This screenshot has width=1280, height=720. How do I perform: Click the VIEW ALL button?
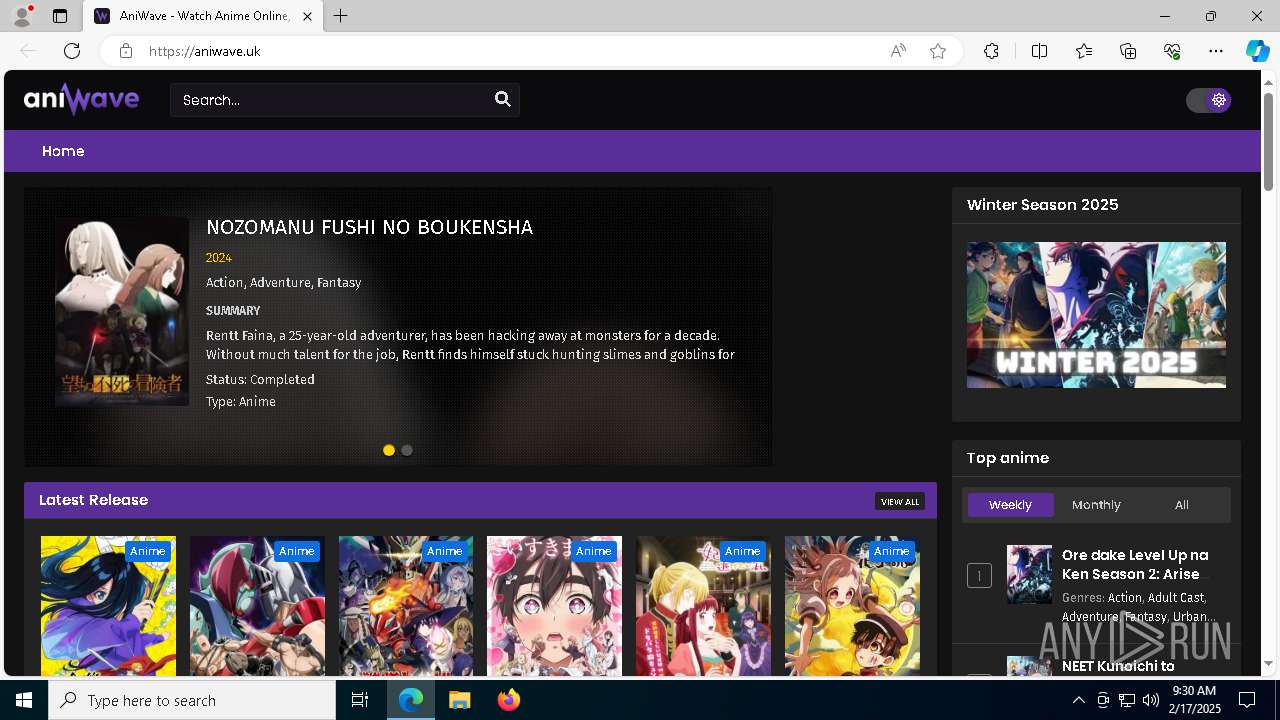tap(900, 501)
